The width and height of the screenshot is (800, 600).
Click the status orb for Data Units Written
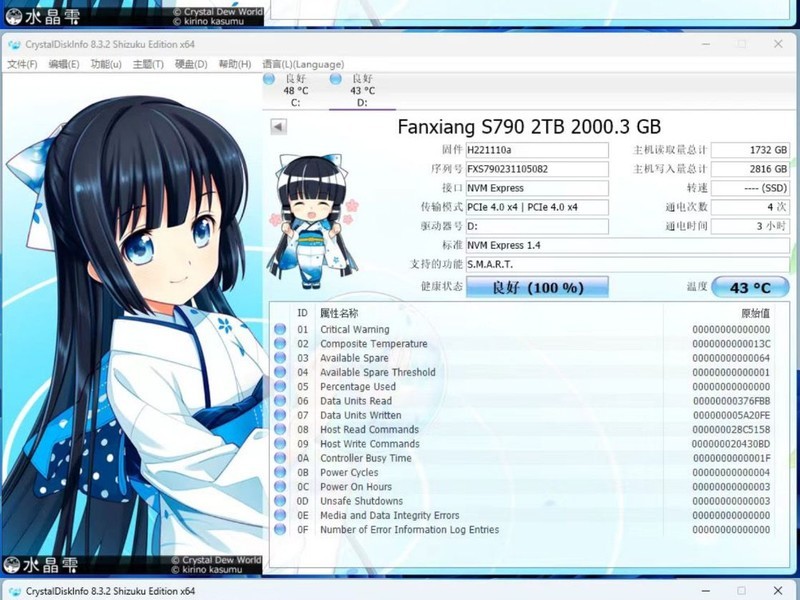[x=280, y=415]
